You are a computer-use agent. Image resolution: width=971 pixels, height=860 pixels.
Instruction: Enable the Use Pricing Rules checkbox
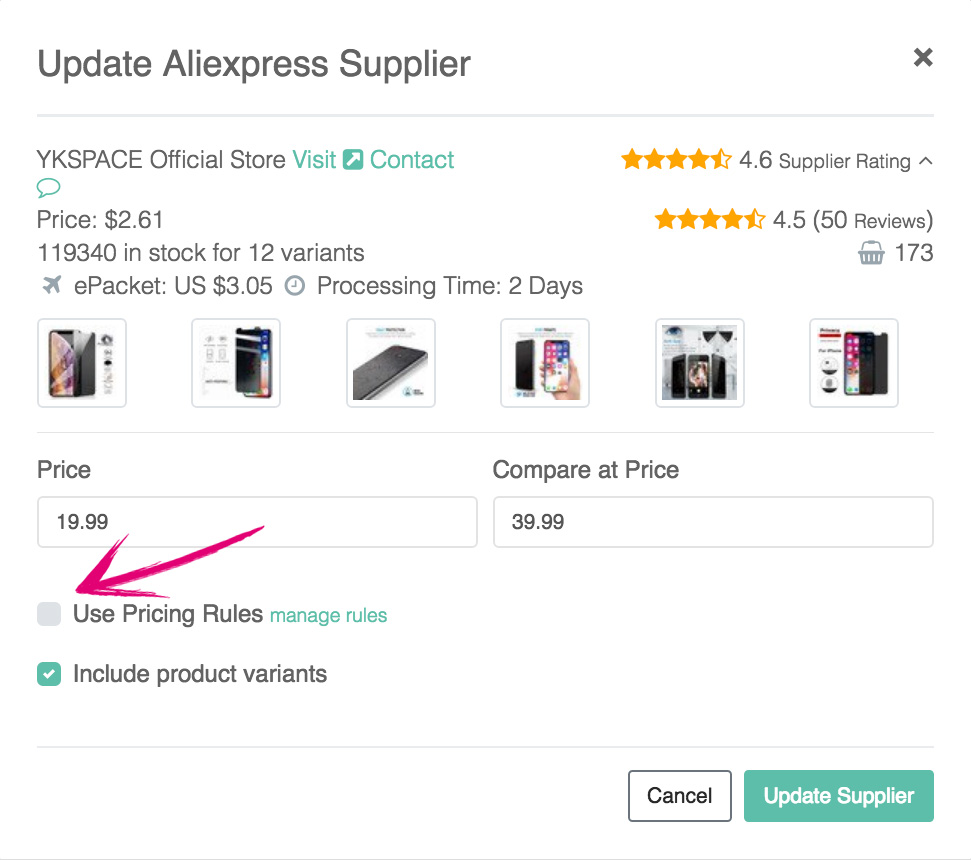coord(49,614)
